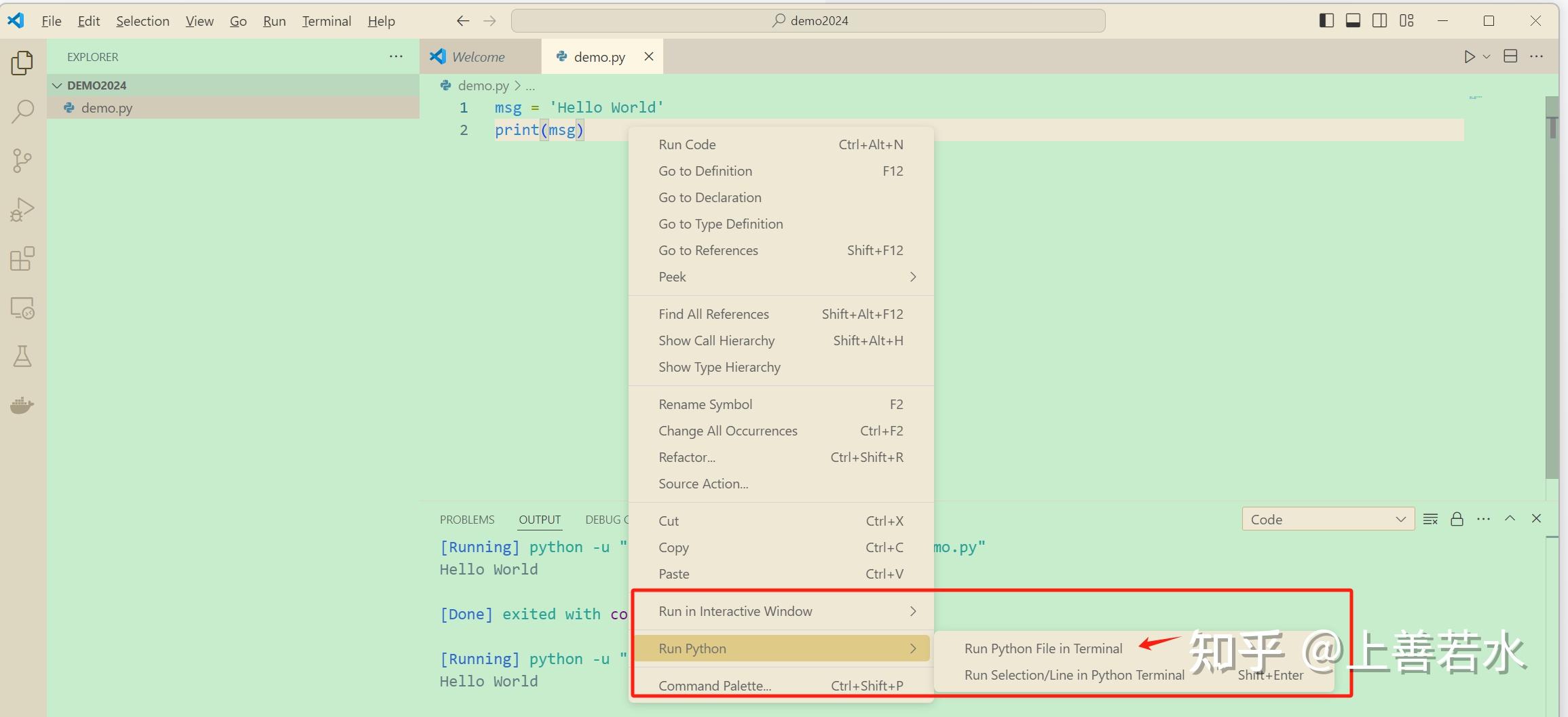
Task: Open the View menu
Action: click(200, 21)
